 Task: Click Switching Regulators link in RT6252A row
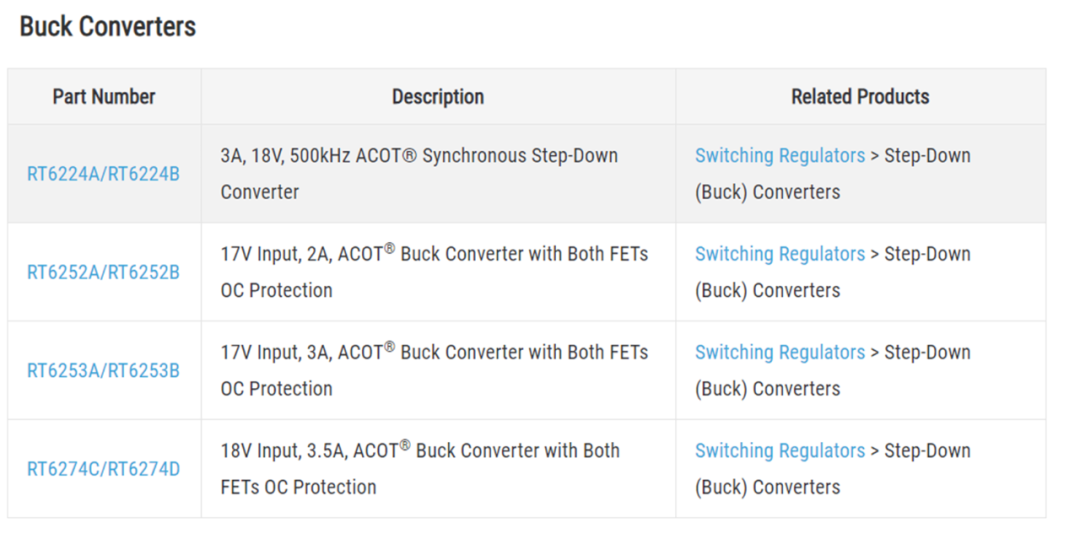click(779, 254)
